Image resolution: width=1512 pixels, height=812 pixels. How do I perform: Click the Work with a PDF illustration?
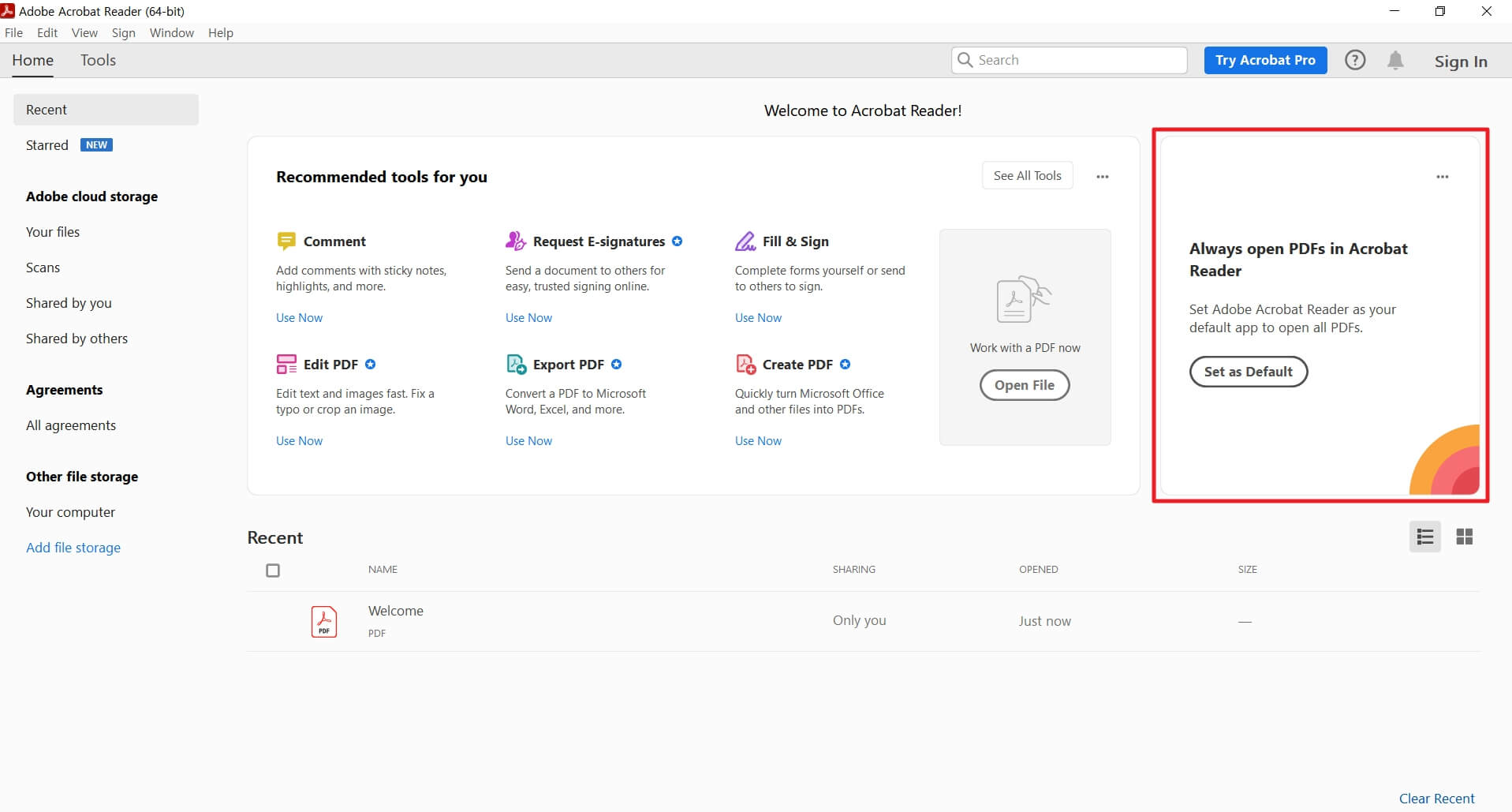click(1024, 299)
